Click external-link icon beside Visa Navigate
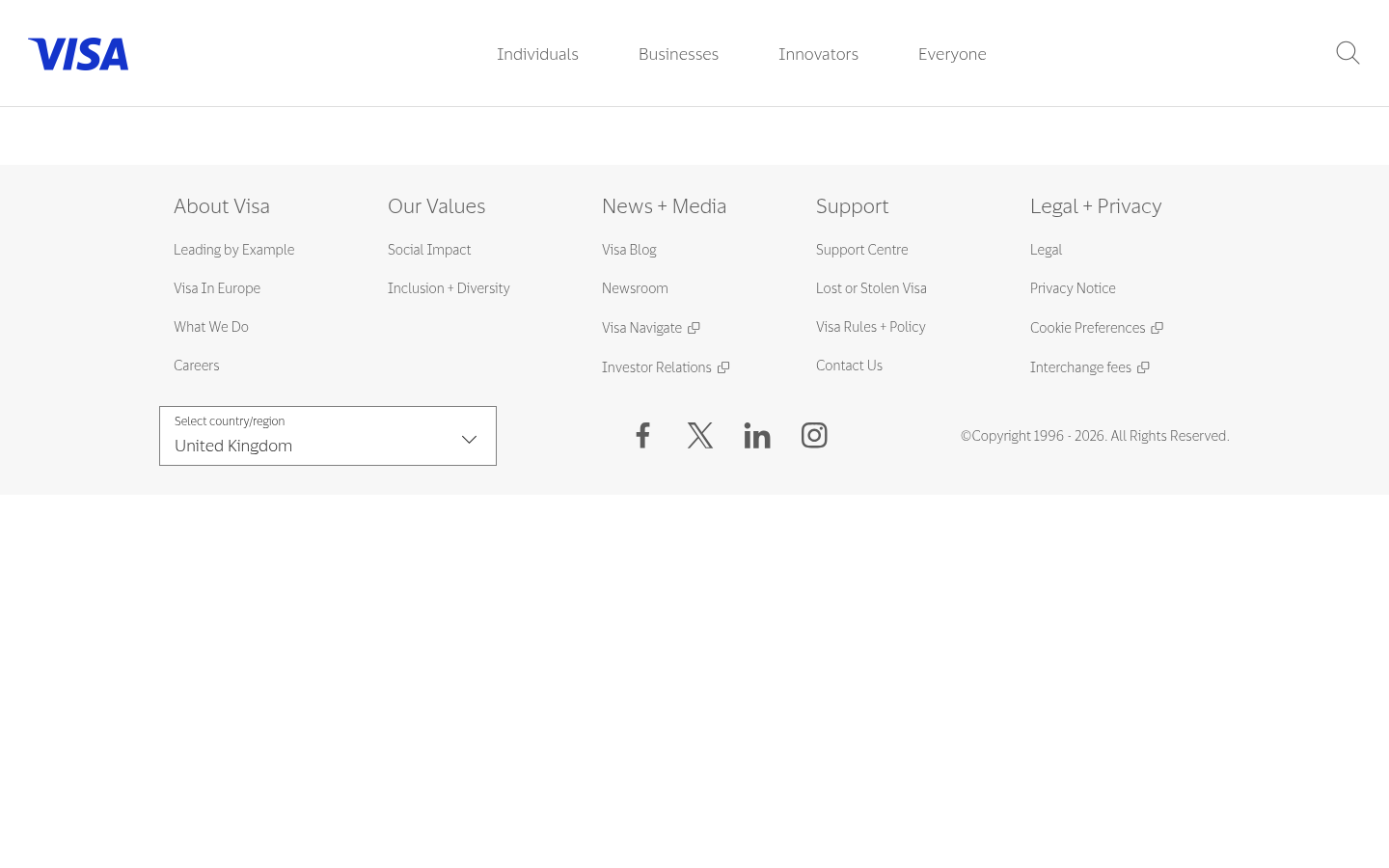 pos(694,328)
